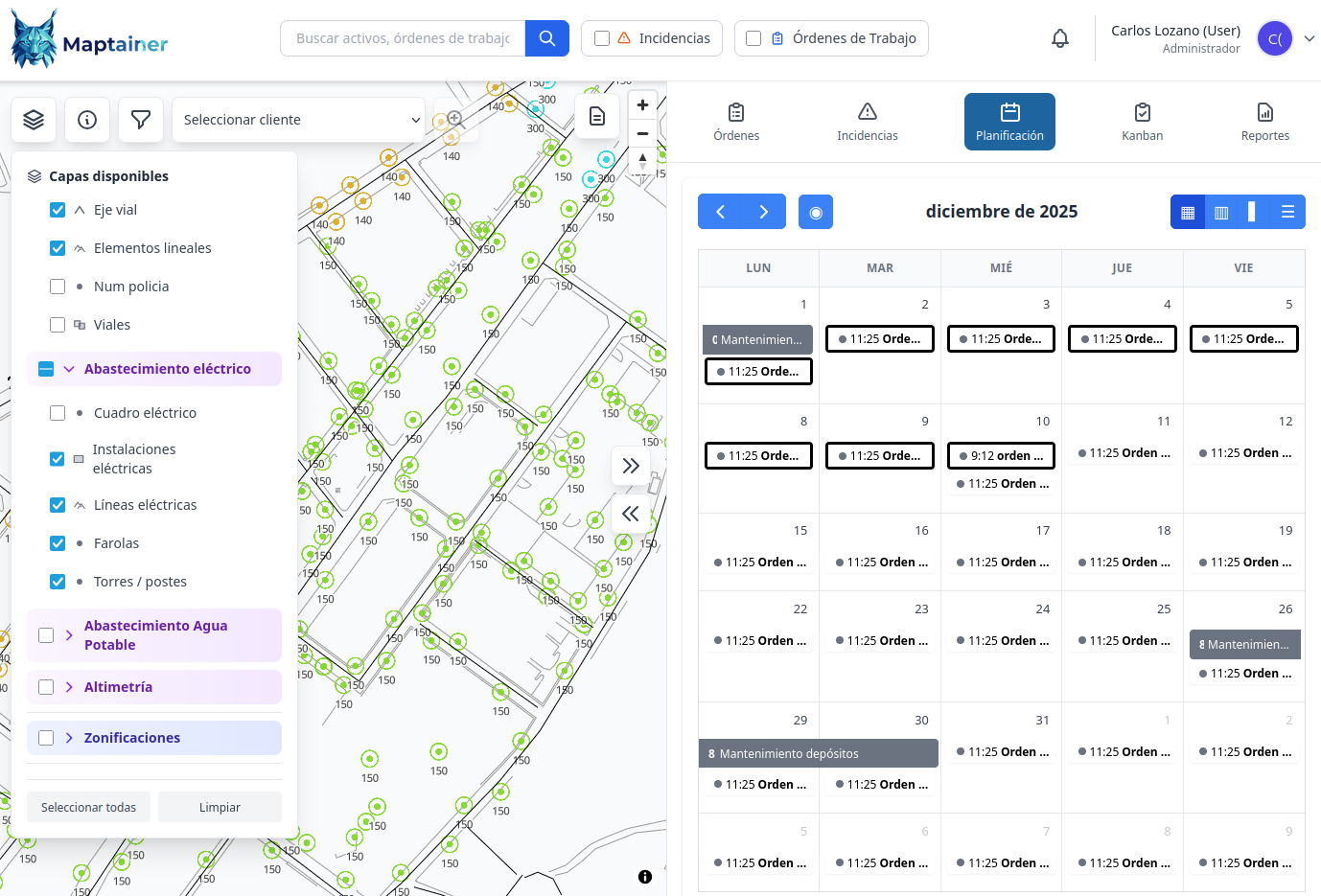Open the Capas disponibles layers icon
This screenshot has height=896, width=1321.
click(34, 119)
